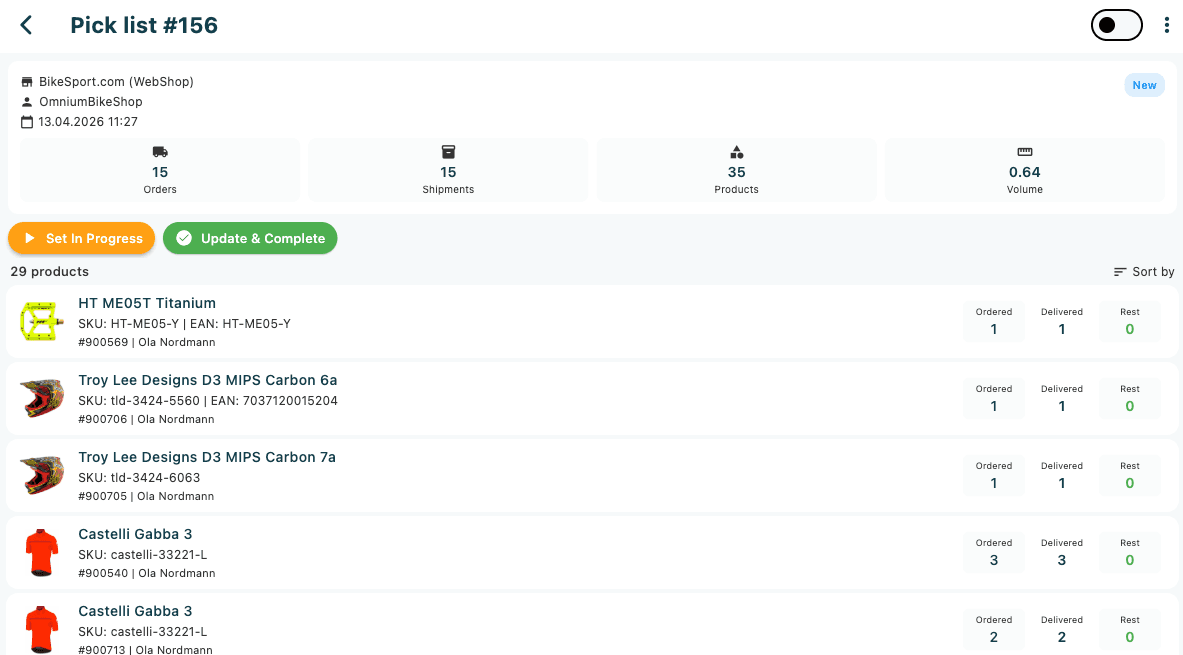The width and height of the screenshot is (1183, 655).
Task: Open jersey thumbnail for order #900540
Action: 41,552
